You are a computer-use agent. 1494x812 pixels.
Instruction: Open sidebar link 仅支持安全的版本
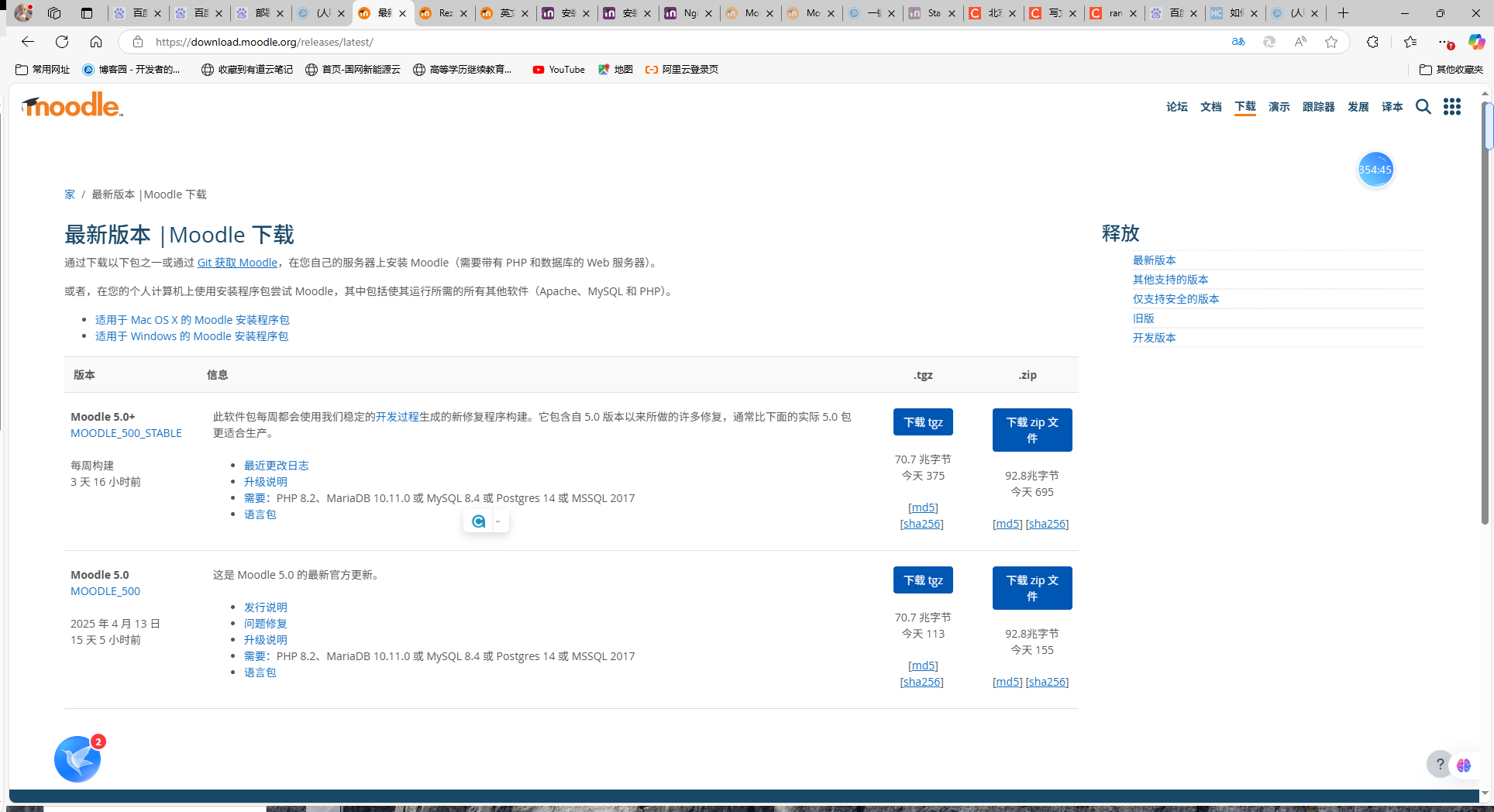(x=1176, y=299)
